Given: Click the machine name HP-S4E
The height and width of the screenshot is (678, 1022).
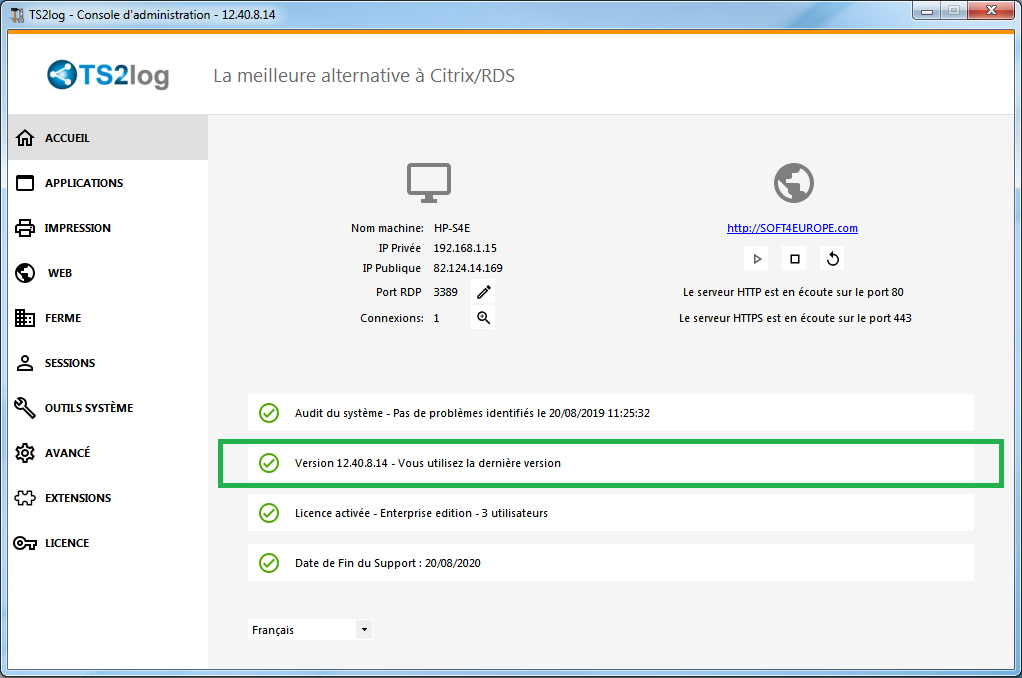Looking at the screenshot, I should coord(452,228).
